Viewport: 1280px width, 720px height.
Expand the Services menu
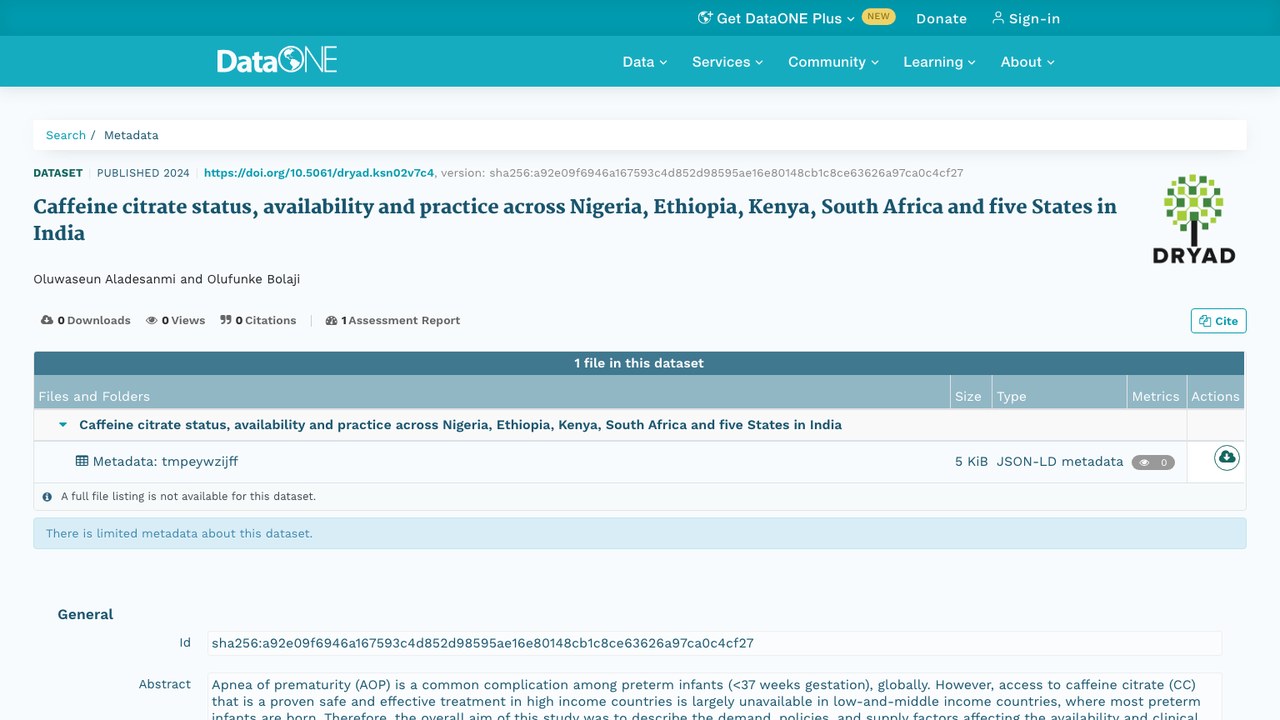[x=727, y=61]
